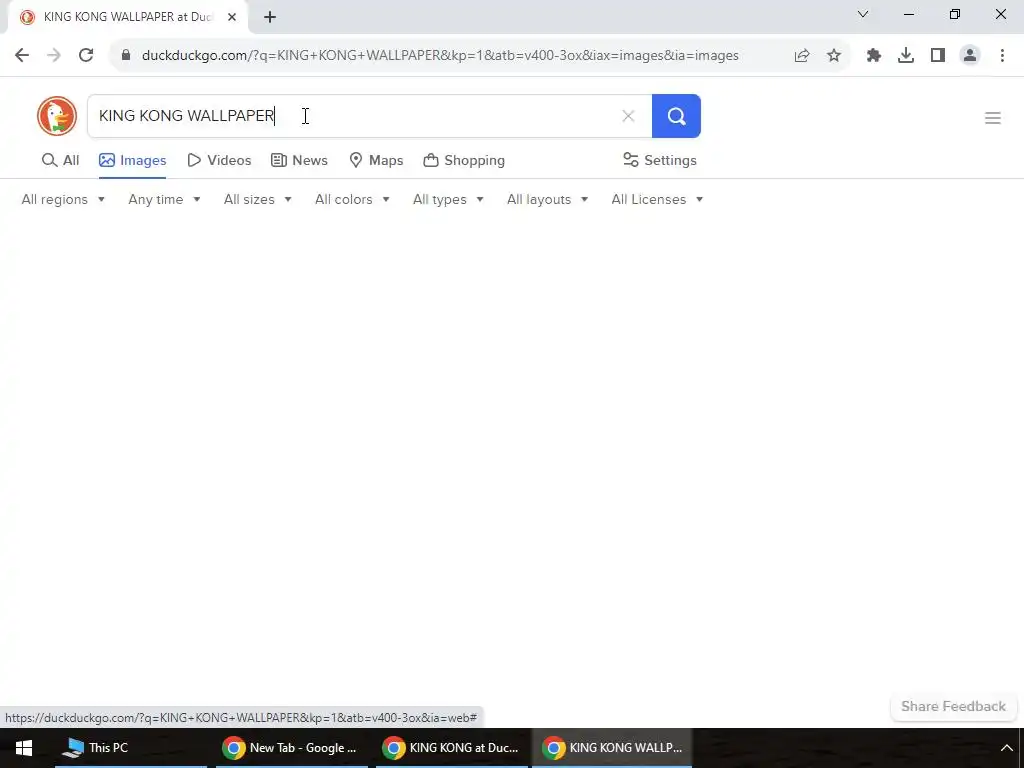Reload the page
1024x768 pixels.
(x=86, y=56)
